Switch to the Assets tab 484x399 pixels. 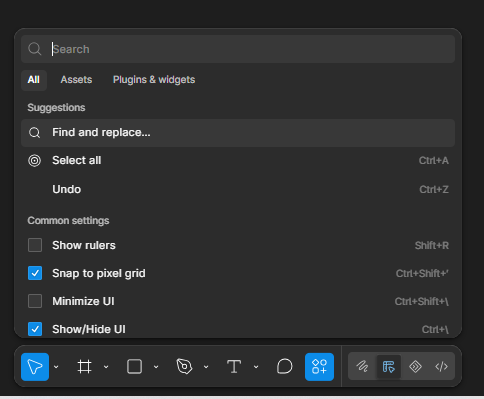click(x=76, y=80)
